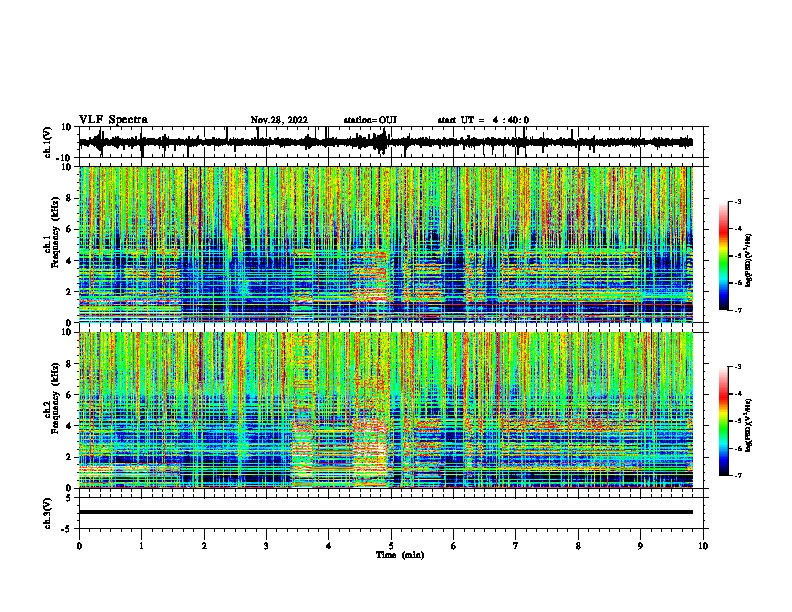Select the "Nov.28, 2022" date text
This screenshot has height=612, width=792.
click(x=279, y=120)
